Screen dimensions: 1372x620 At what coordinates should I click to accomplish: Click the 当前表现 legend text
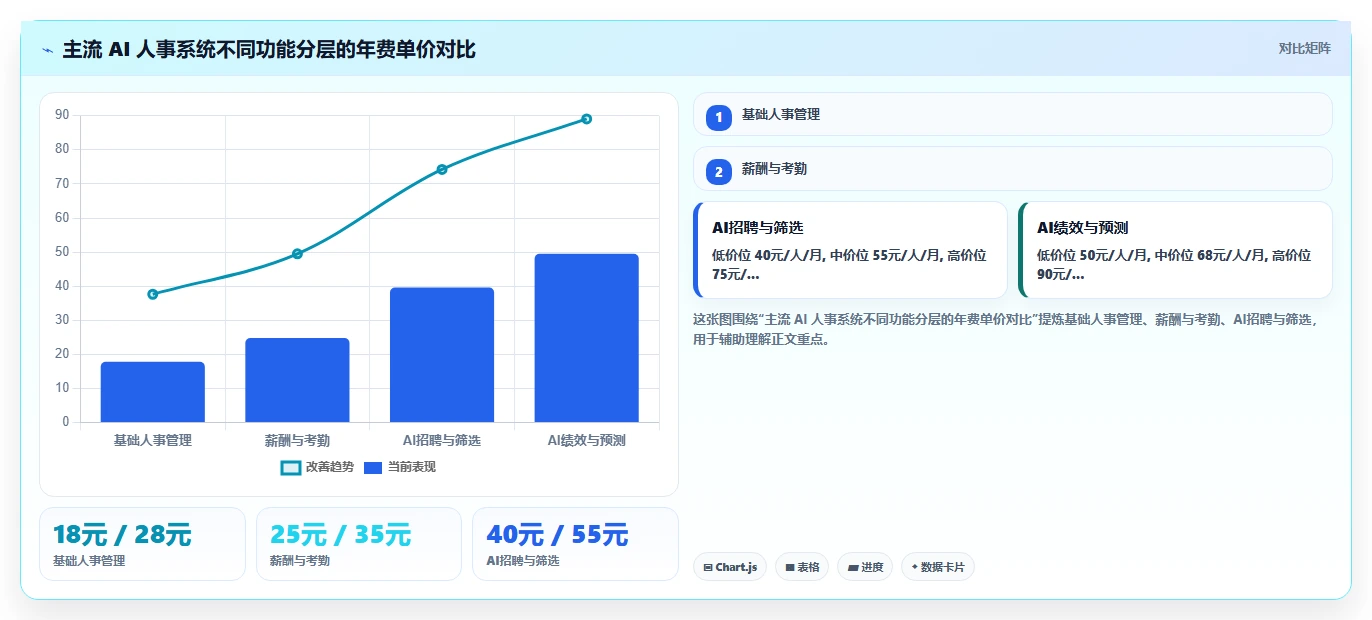point(412,467)
